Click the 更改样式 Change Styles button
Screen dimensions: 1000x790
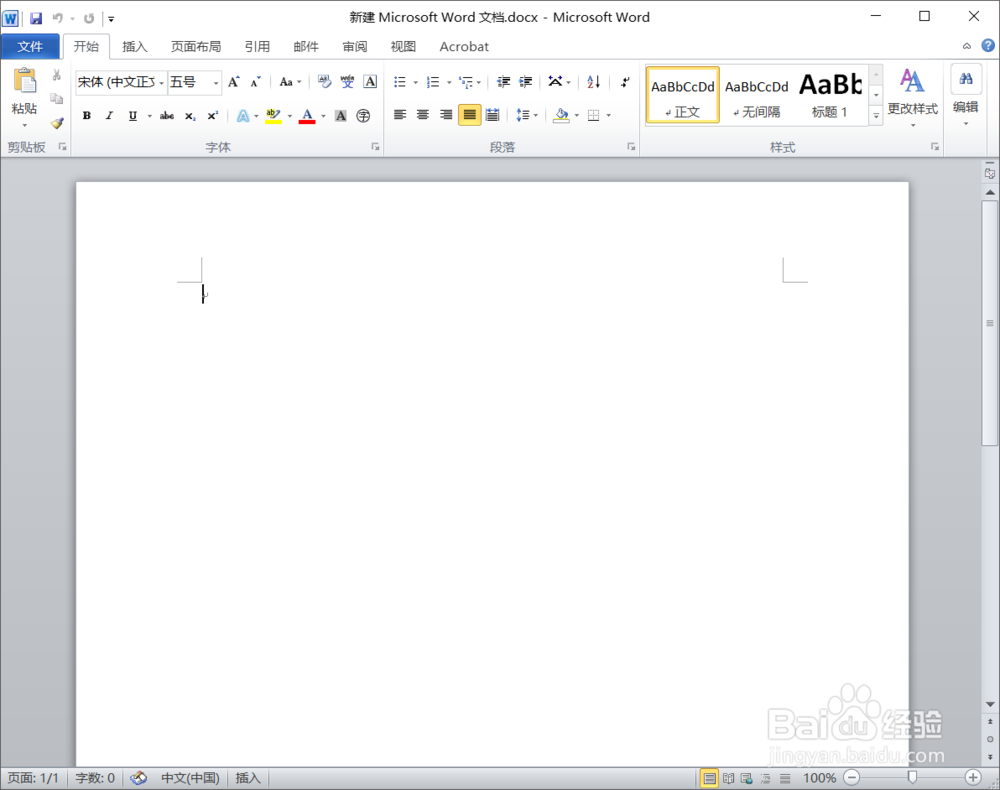tap(912, 98)
